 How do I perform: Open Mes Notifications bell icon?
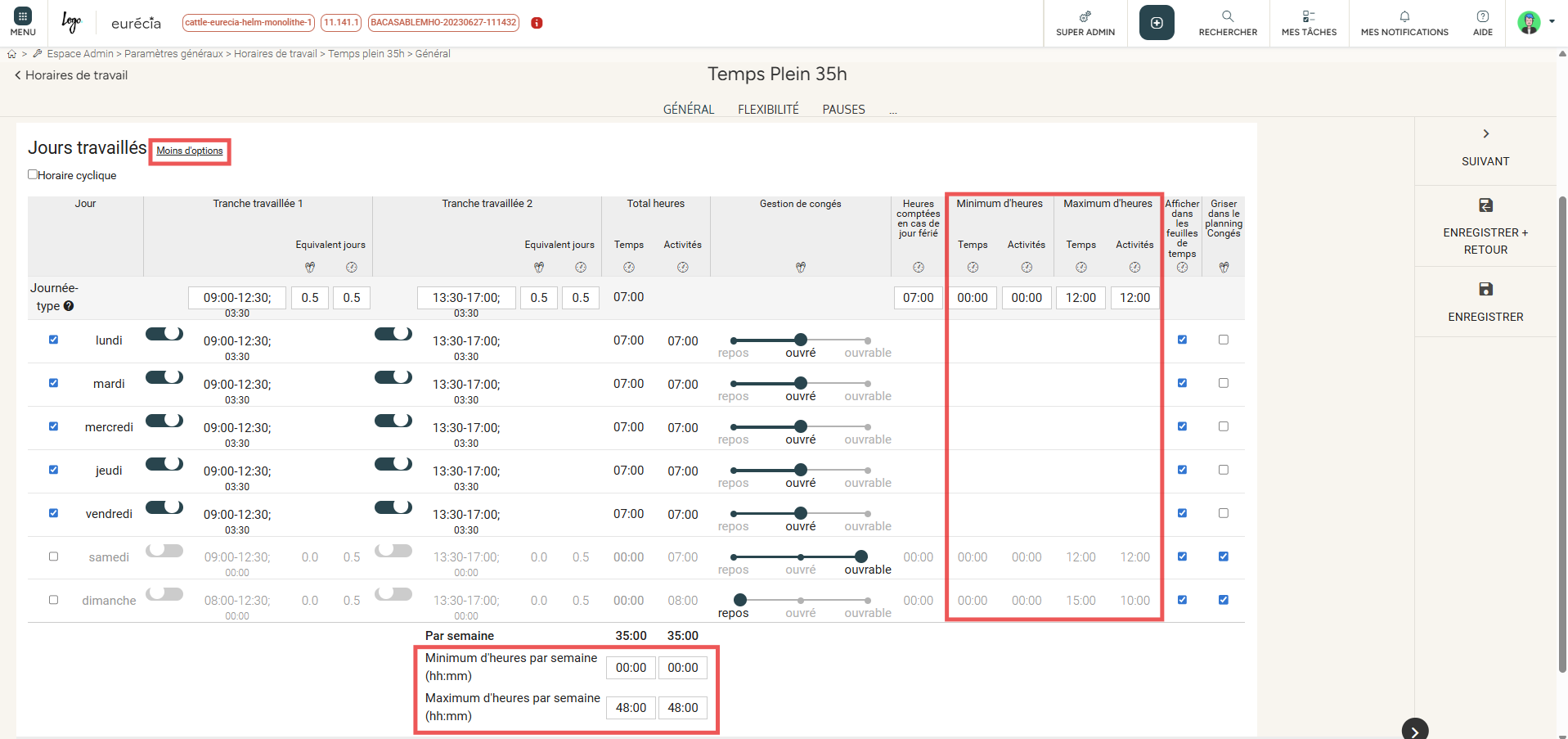pos(1404,17)
